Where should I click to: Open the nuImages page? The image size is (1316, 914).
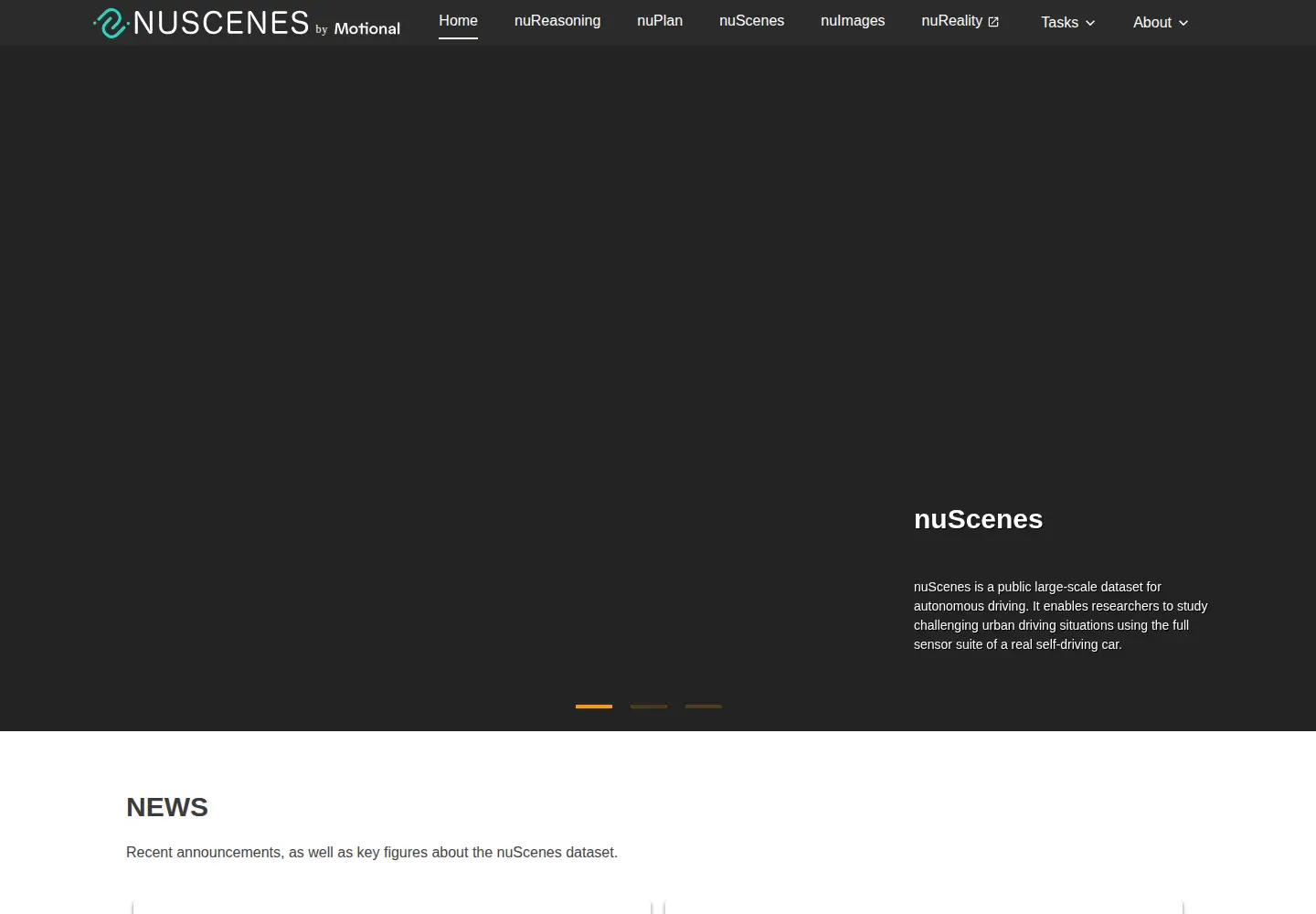pos(853,21)
